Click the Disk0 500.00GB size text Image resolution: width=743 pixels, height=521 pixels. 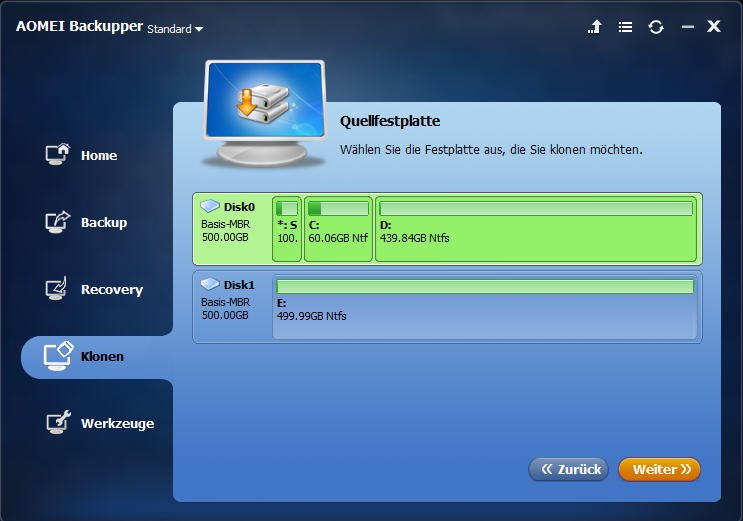pos(225,237)
